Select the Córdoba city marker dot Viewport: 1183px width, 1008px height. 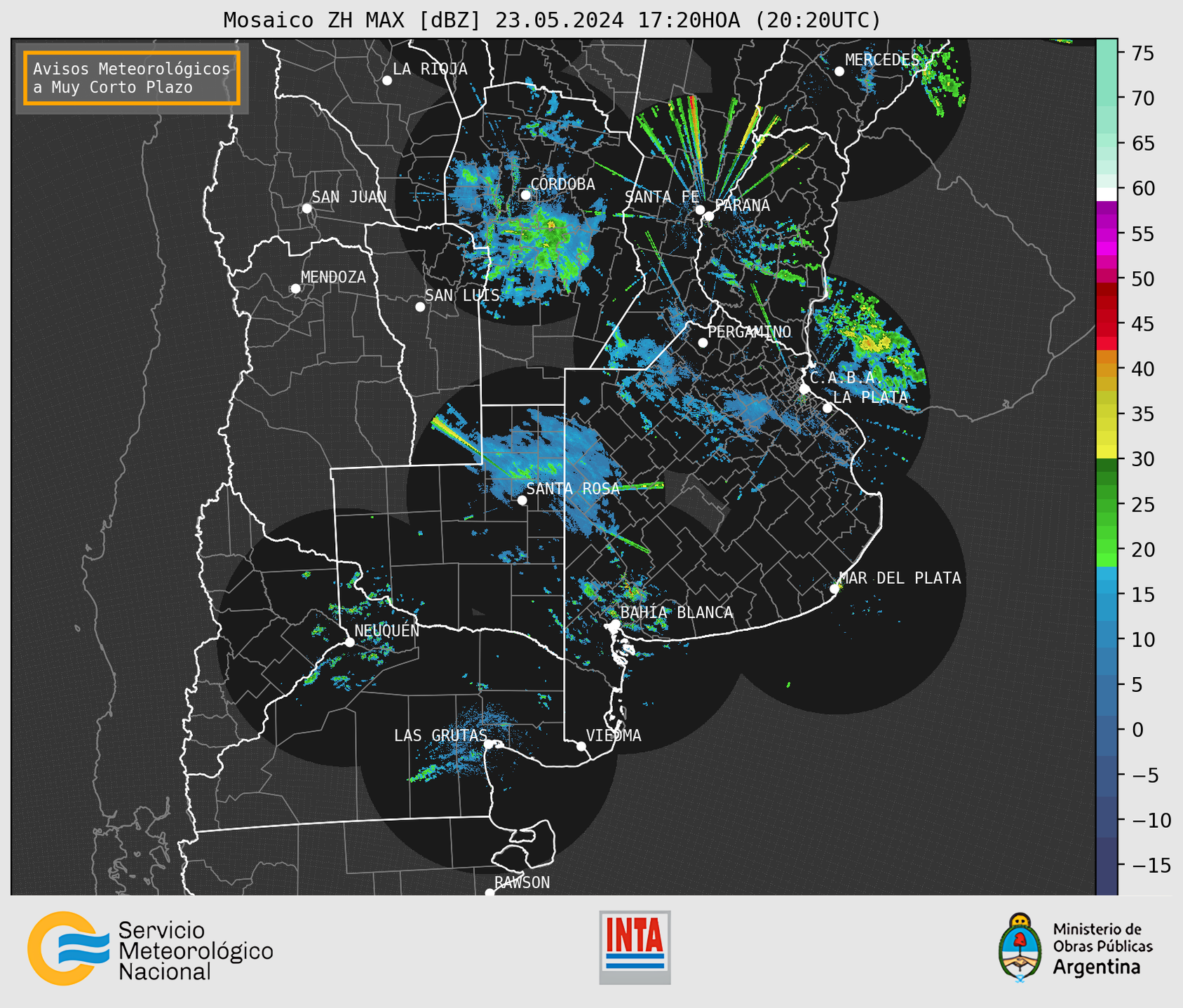[525, 195]
